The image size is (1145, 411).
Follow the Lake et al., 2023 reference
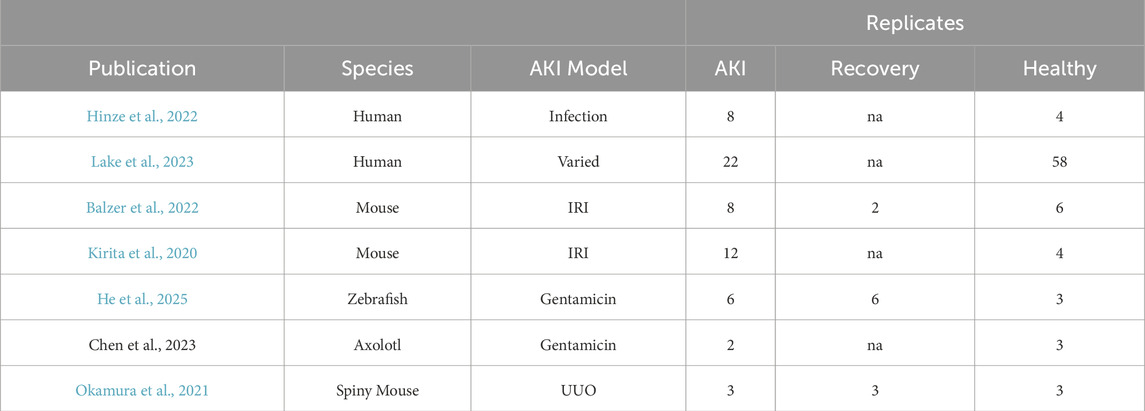click(x=142, y=162)
